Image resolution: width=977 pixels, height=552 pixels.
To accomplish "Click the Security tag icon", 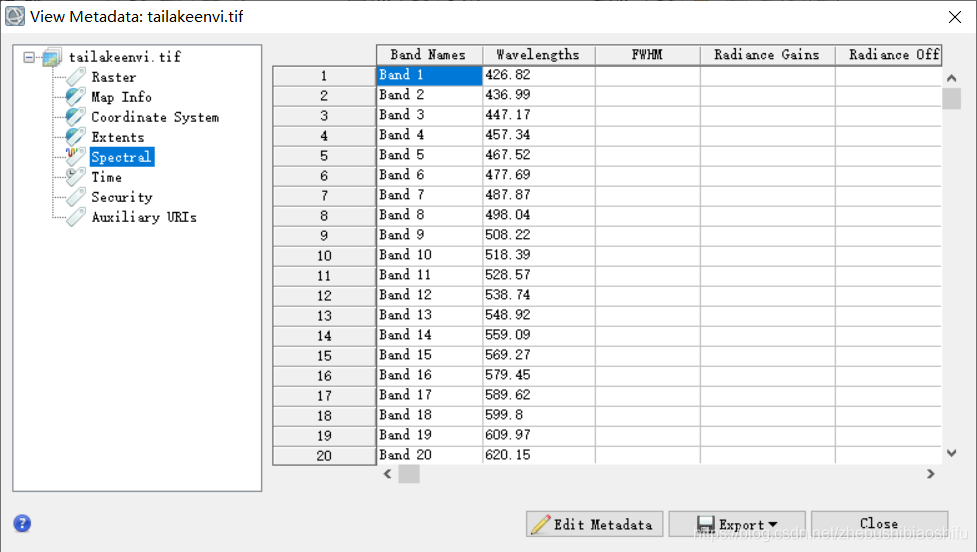I will click(75, 197).
